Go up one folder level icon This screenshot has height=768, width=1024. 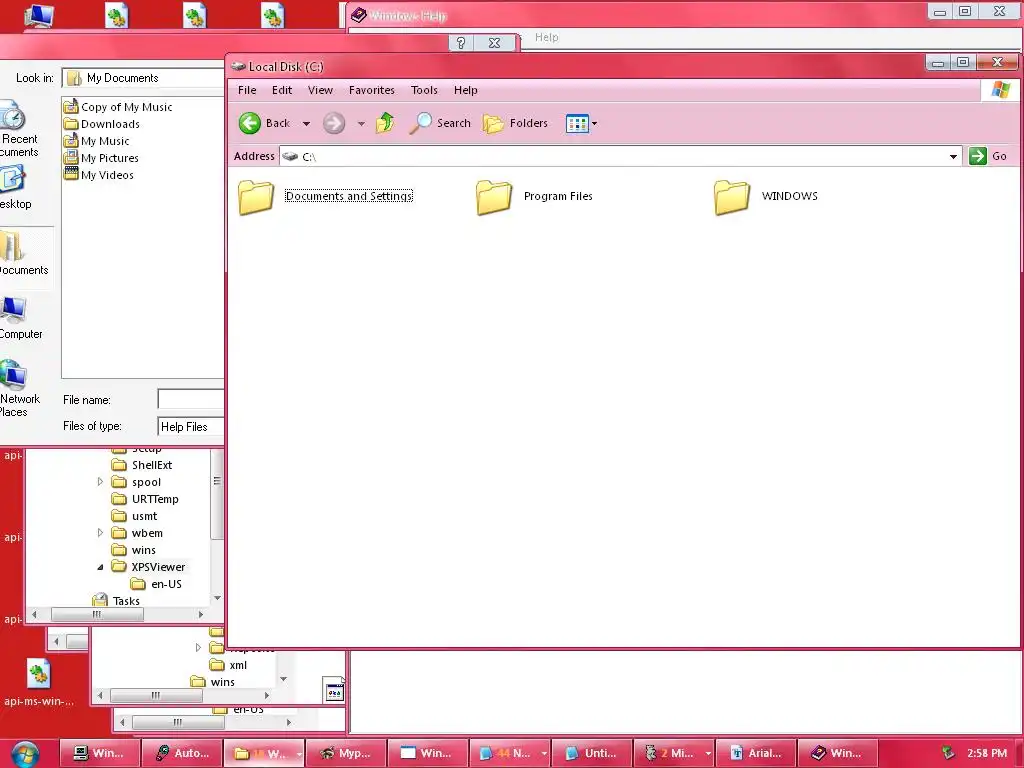(385, 123)
